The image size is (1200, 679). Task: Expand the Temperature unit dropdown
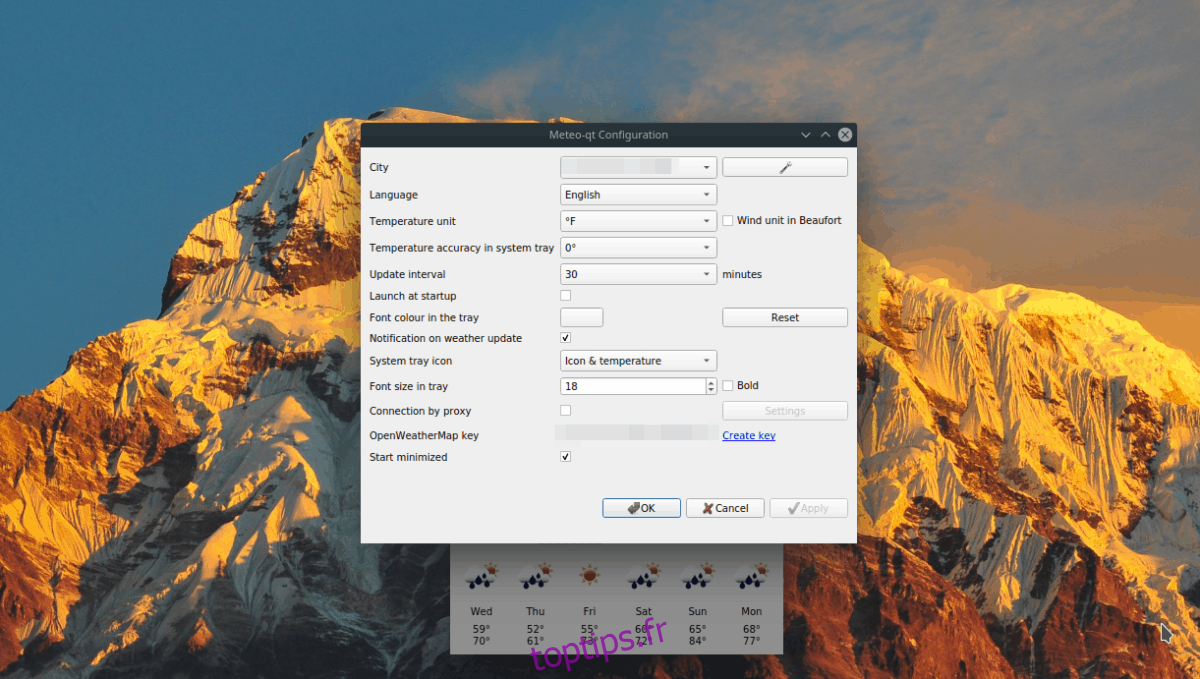coord(638,221)
